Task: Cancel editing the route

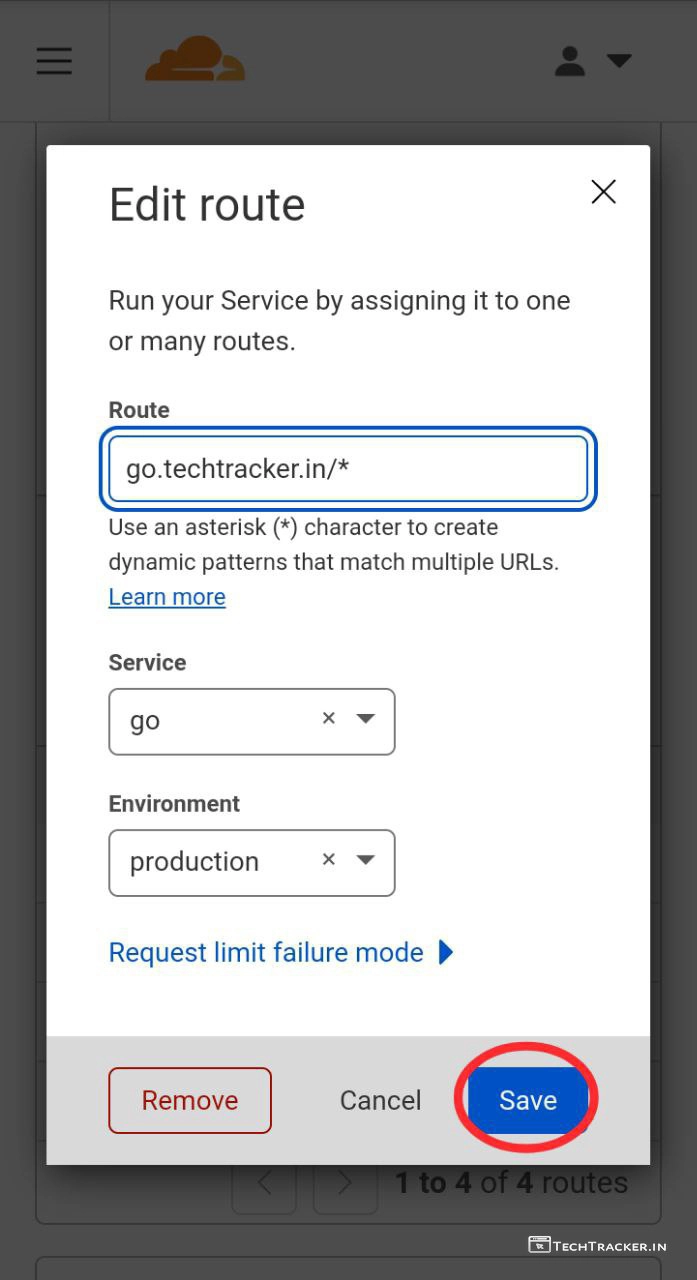Action: (380, 1101)
